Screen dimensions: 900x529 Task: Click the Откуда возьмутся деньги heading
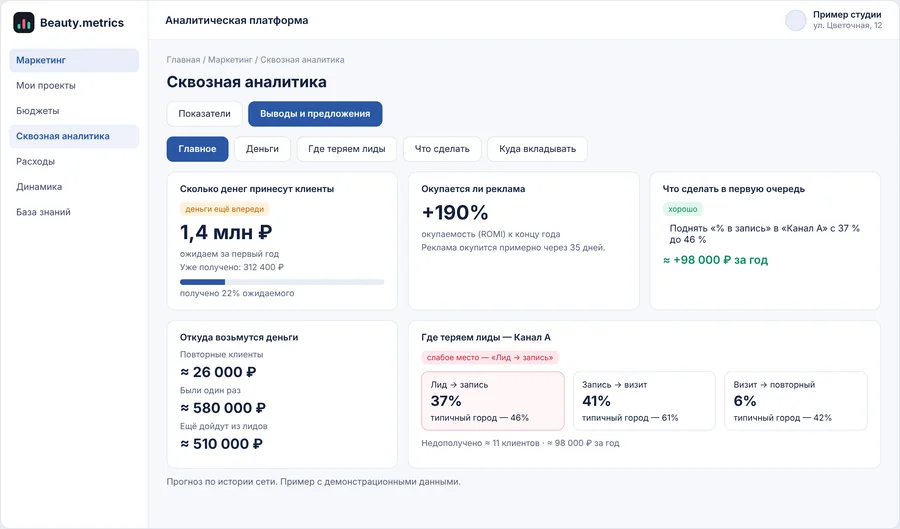click(x=239, y=337)
